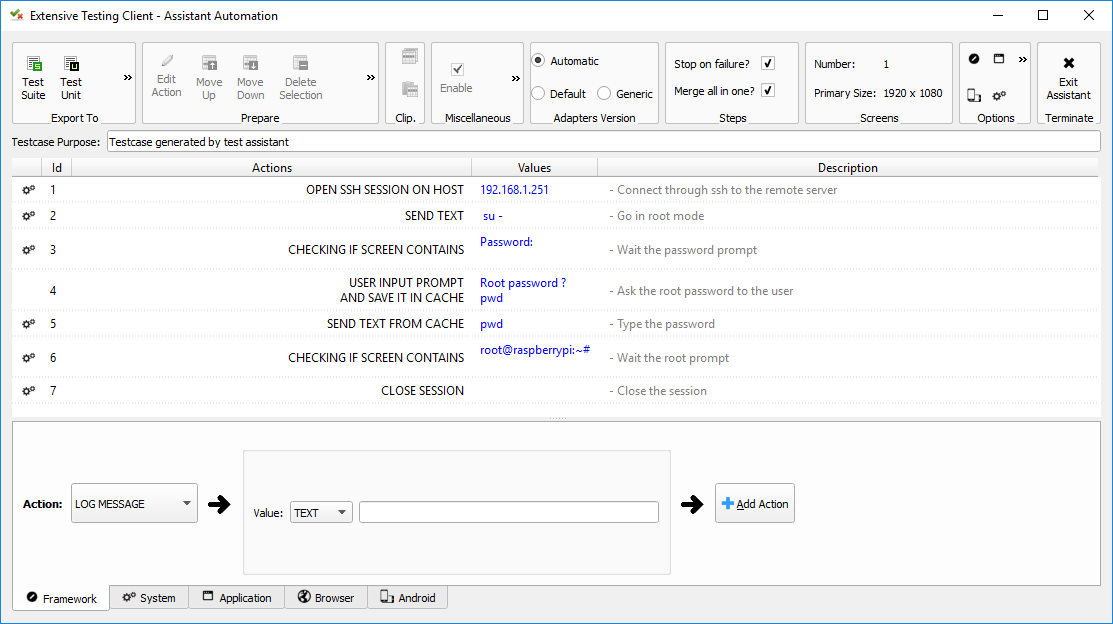Toggle the Merge all in one checkbox

(x=768, y=90)
